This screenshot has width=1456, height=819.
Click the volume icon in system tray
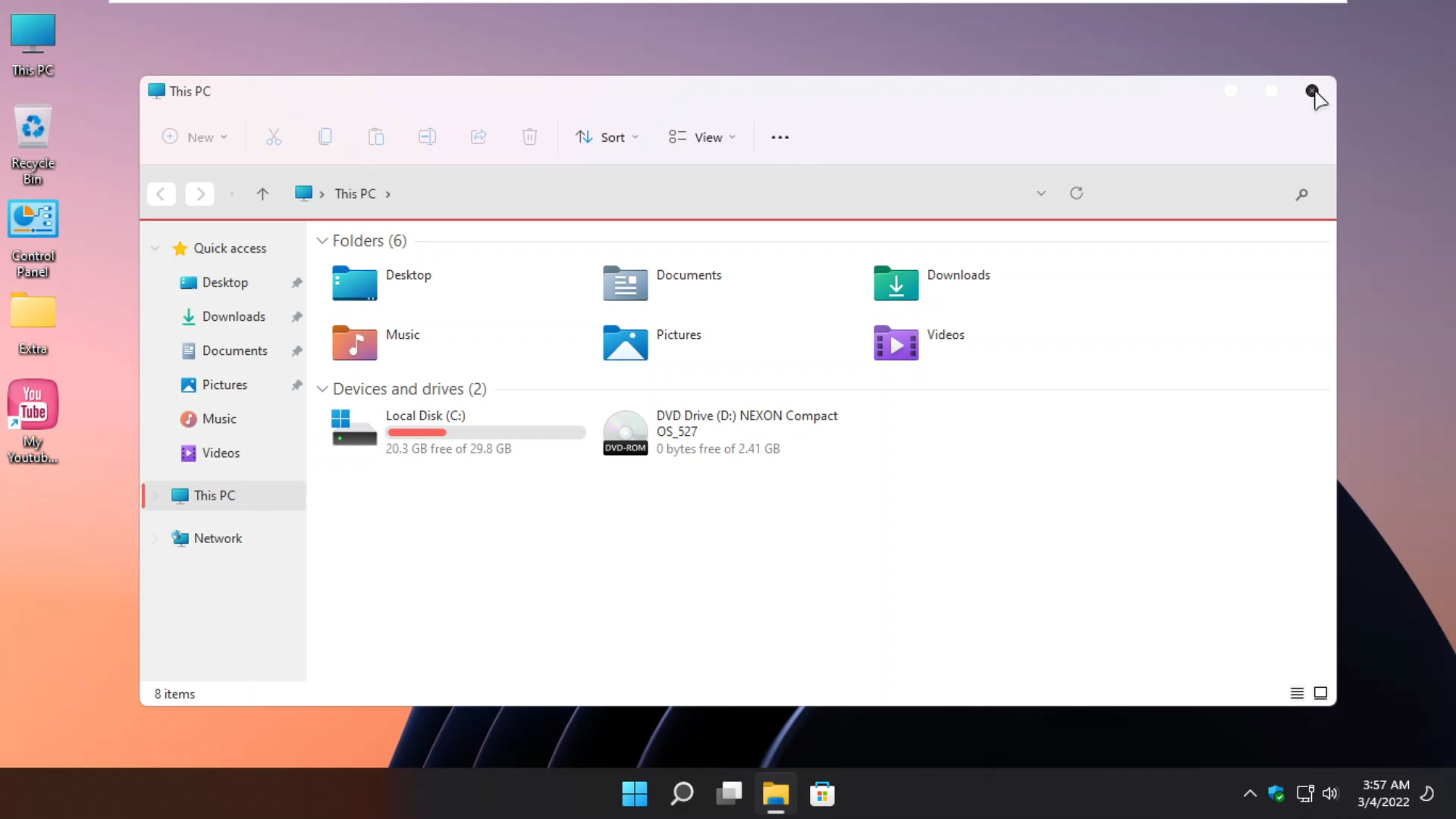coord(1330,794)
